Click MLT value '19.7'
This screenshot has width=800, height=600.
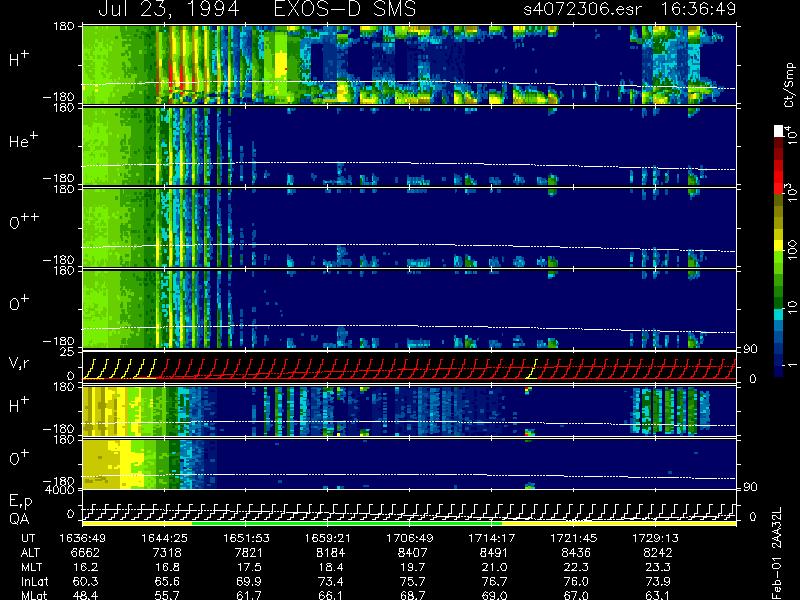click(413, 567)
